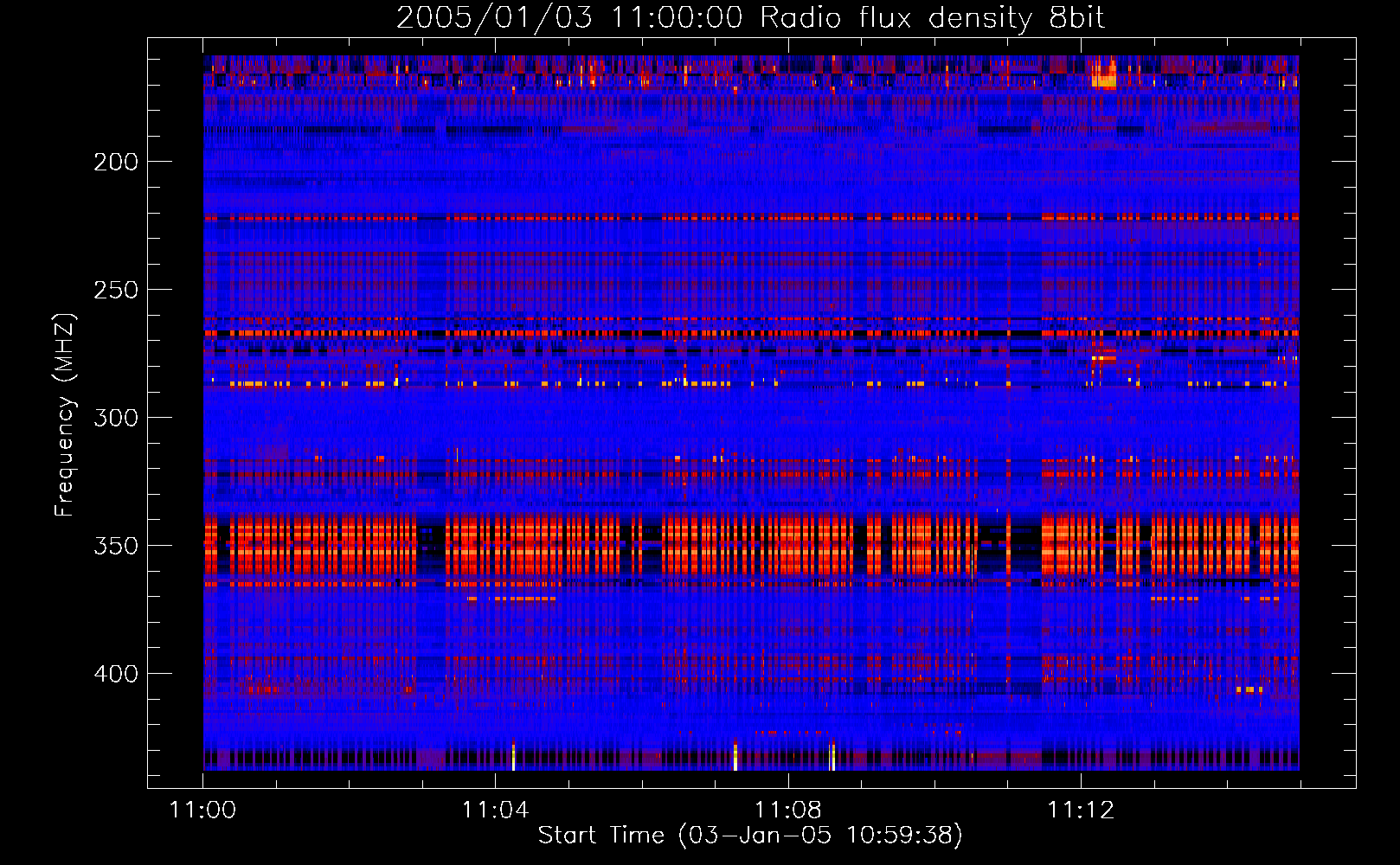The width and height of the screenshot is (1400, 865).
Task: Click the yellow spike at bottom just before 11:08
Action: pyautogui.click(x=735, y=757)
